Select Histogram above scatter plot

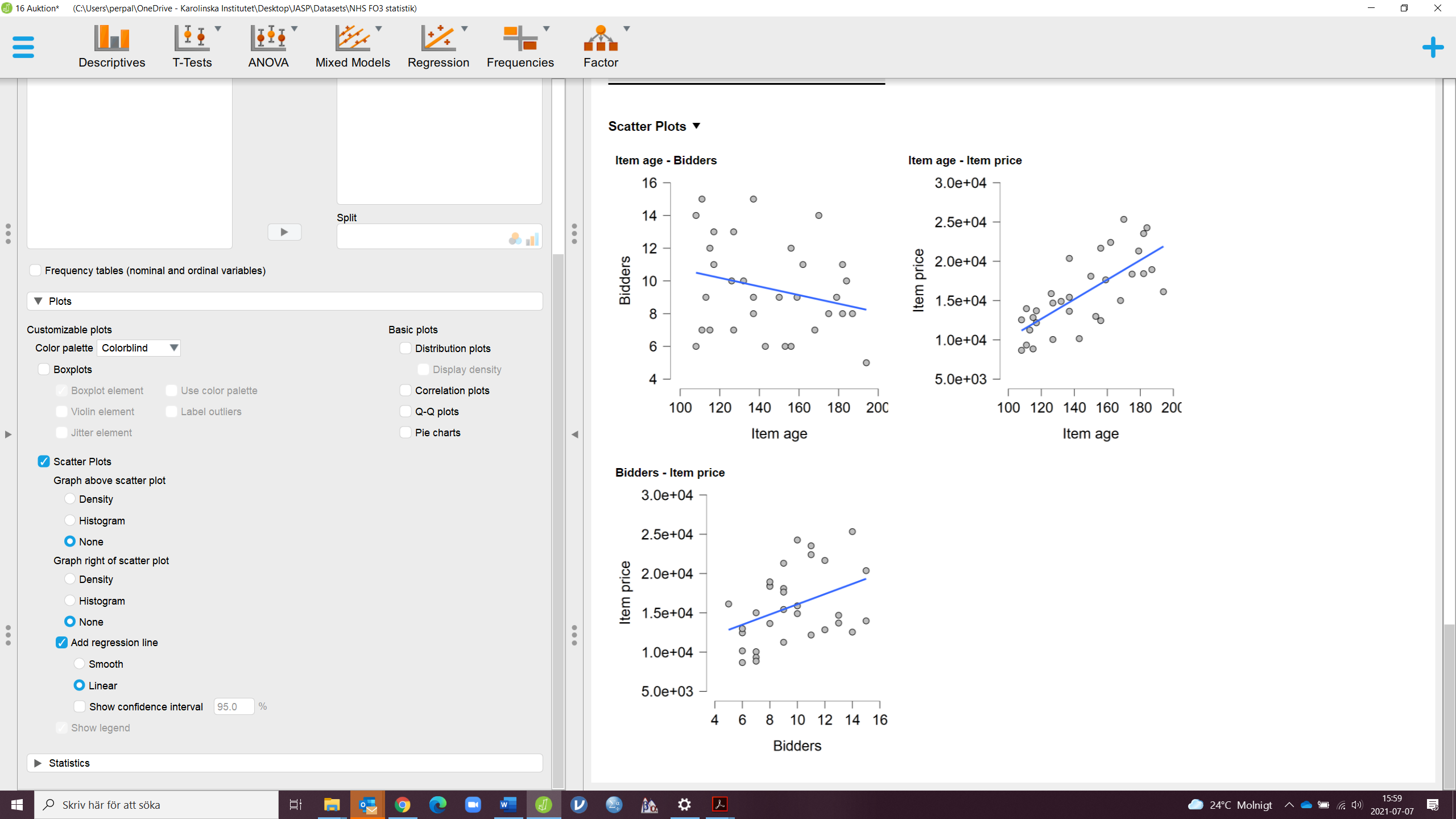pyautogui.click(x=70, y=520)
